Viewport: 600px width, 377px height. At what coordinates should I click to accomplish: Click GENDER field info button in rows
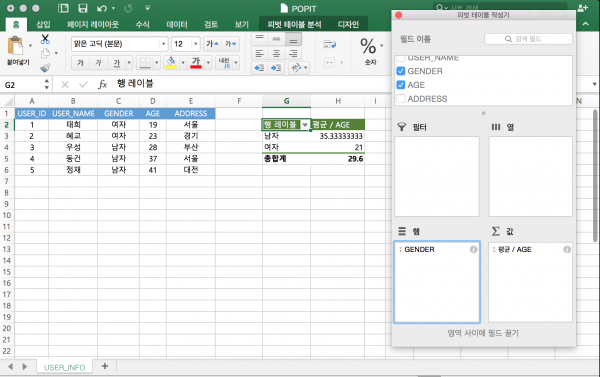473,250
